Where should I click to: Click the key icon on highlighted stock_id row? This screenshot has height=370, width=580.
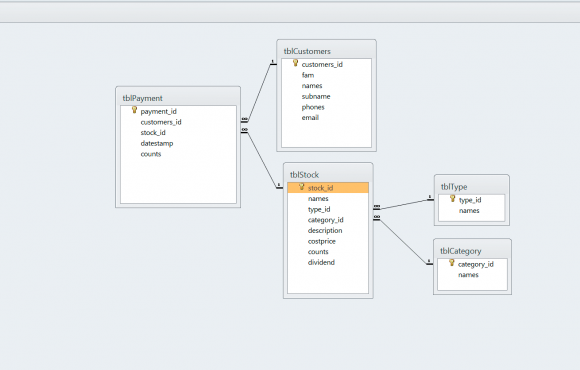click(302, 187)
